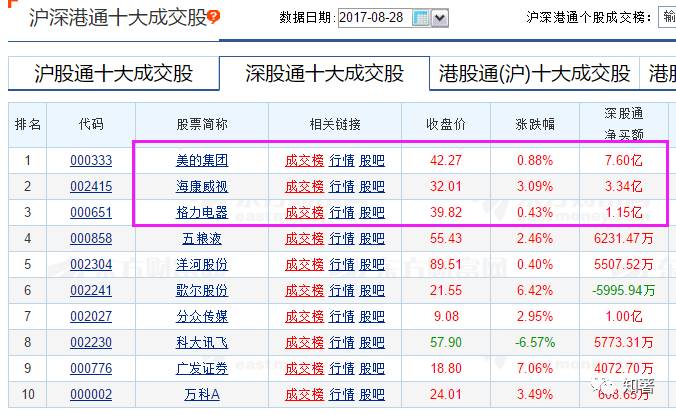Image resolution: width=676 pixels, height=415 pixels.
Task: Click the 涨跌幅 column header
Action: tap(535, 125)
